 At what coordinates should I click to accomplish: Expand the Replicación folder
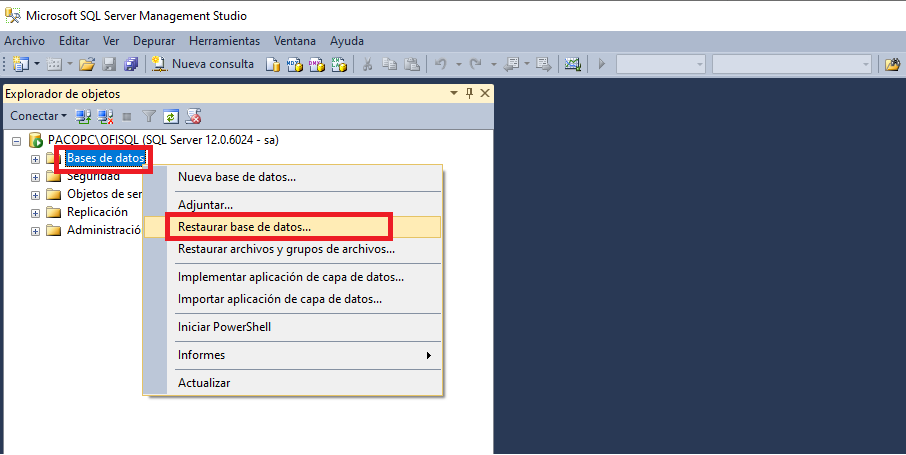[x=35, y=213]
